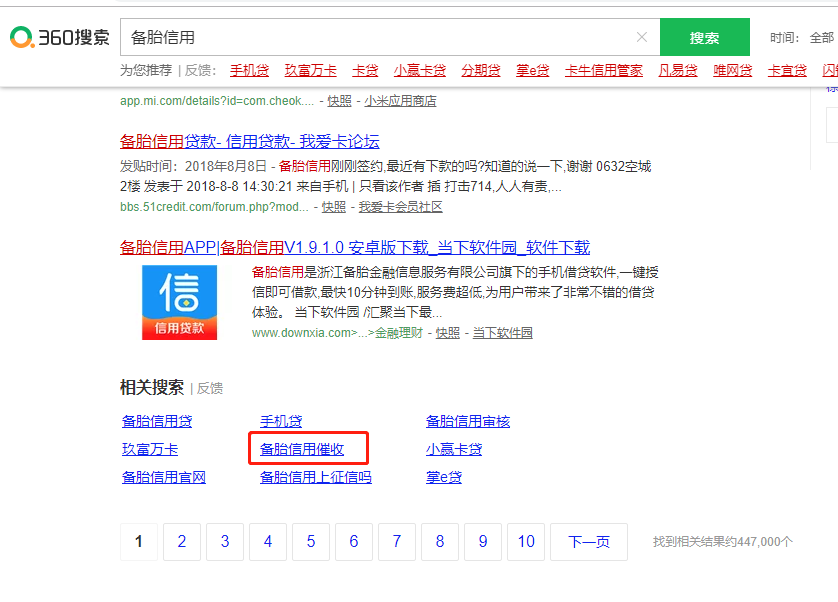
Task: Open the 卡宜贷 recommendation link
Action: [787, 70]
